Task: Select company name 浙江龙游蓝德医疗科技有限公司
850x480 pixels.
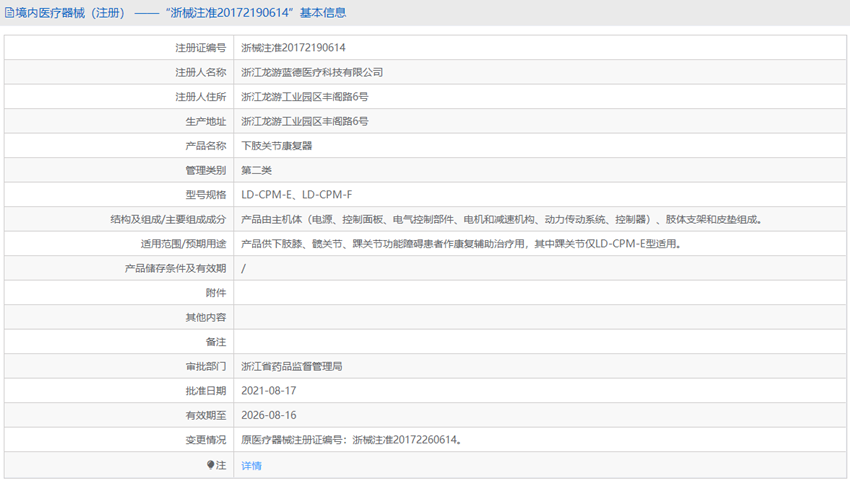Action: (x=312, y=72)
